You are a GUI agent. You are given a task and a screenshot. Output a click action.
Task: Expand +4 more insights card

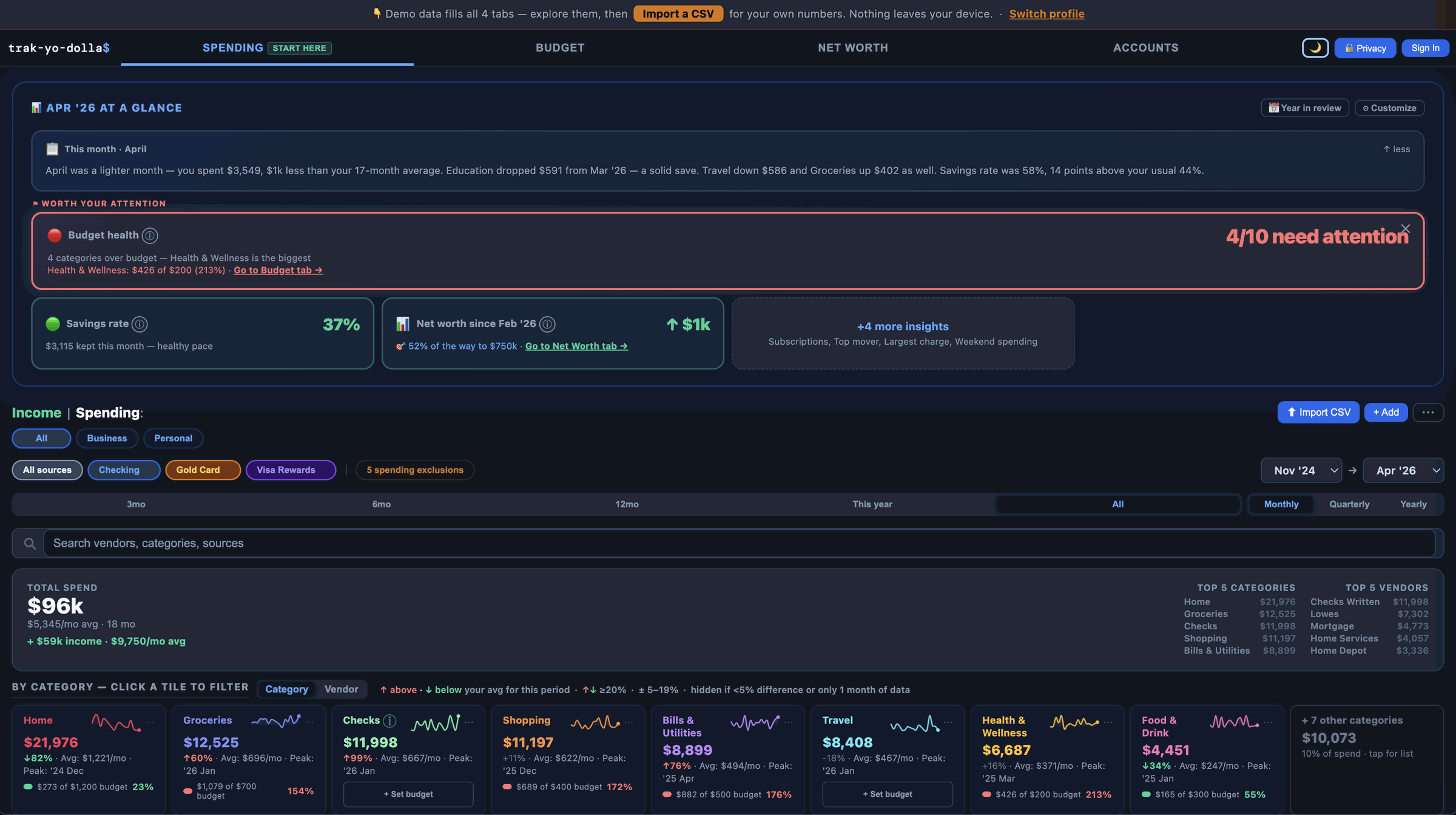click(903, 333)
